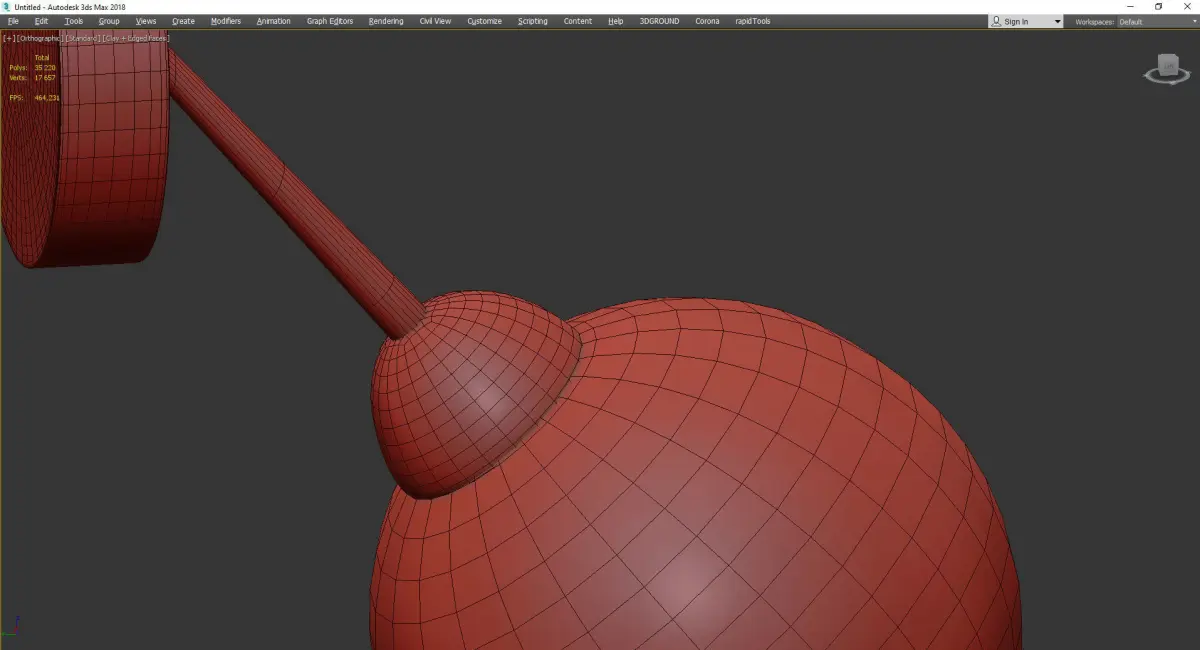Click the FPS statistic readout
This screenshot has height=650, width=1200.
click(x=35, y=98)
